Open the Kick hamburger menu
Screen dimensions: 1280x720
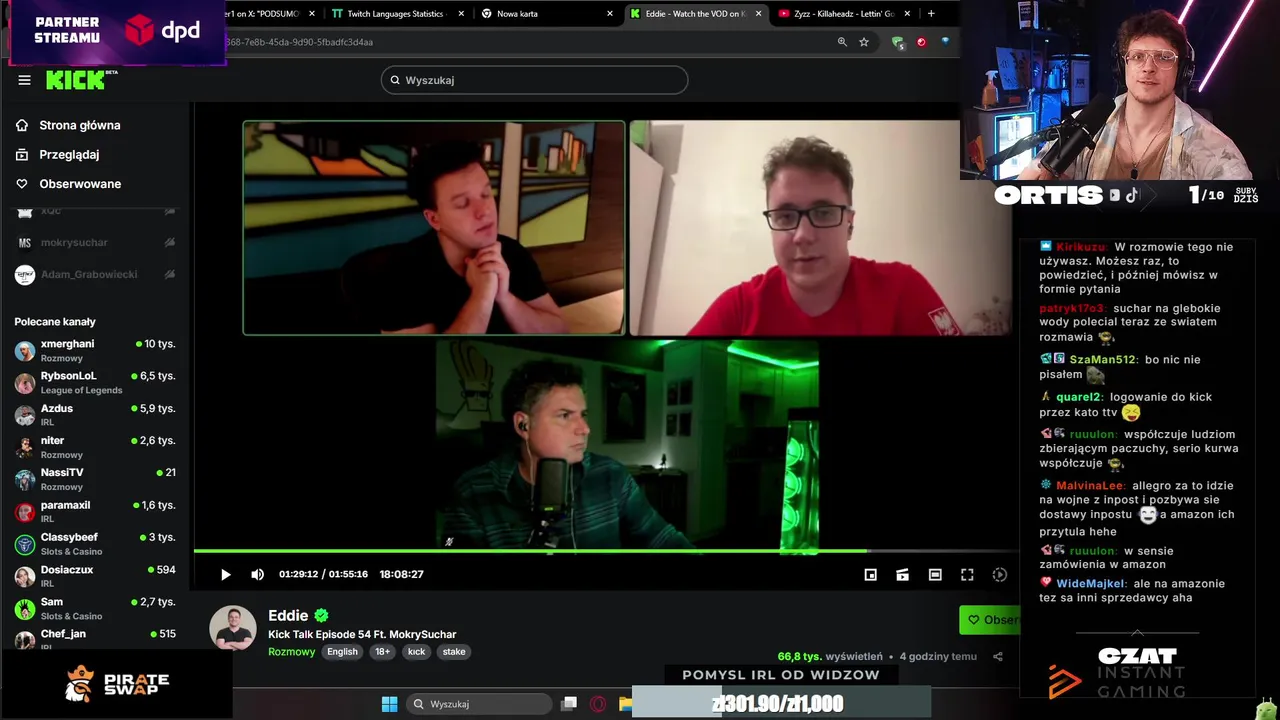coord(24,80)
